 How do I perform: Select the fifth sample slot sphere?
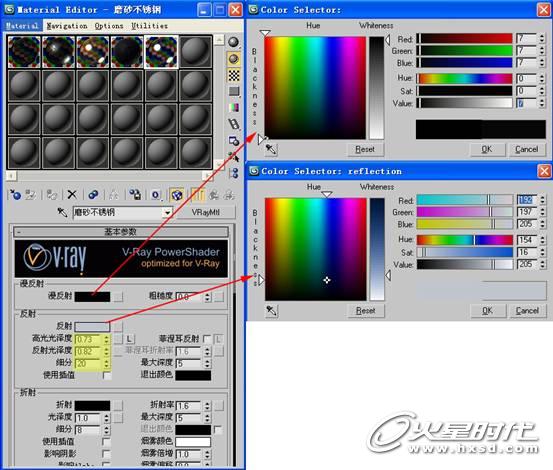coord(161,51)
